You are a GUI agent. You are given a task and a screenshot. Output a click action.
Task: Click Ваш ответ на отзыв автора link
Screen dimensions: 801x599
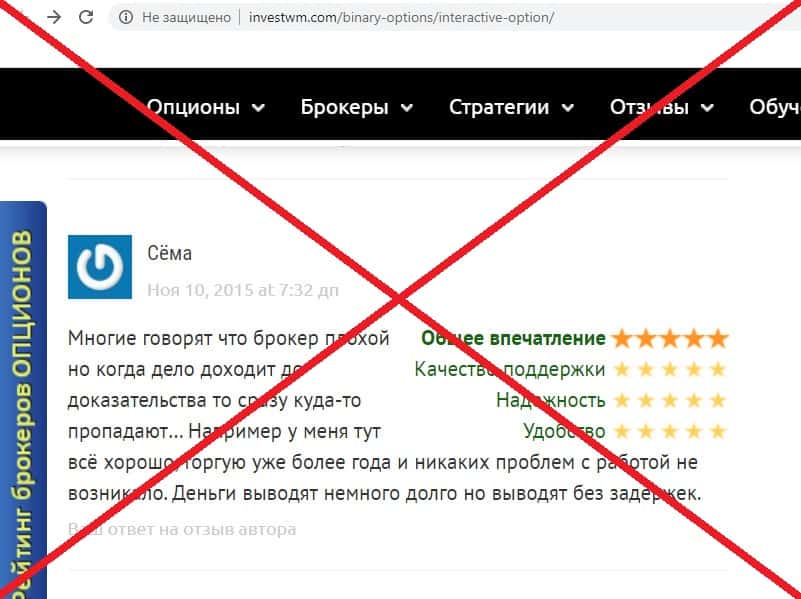tap(182, 529)
